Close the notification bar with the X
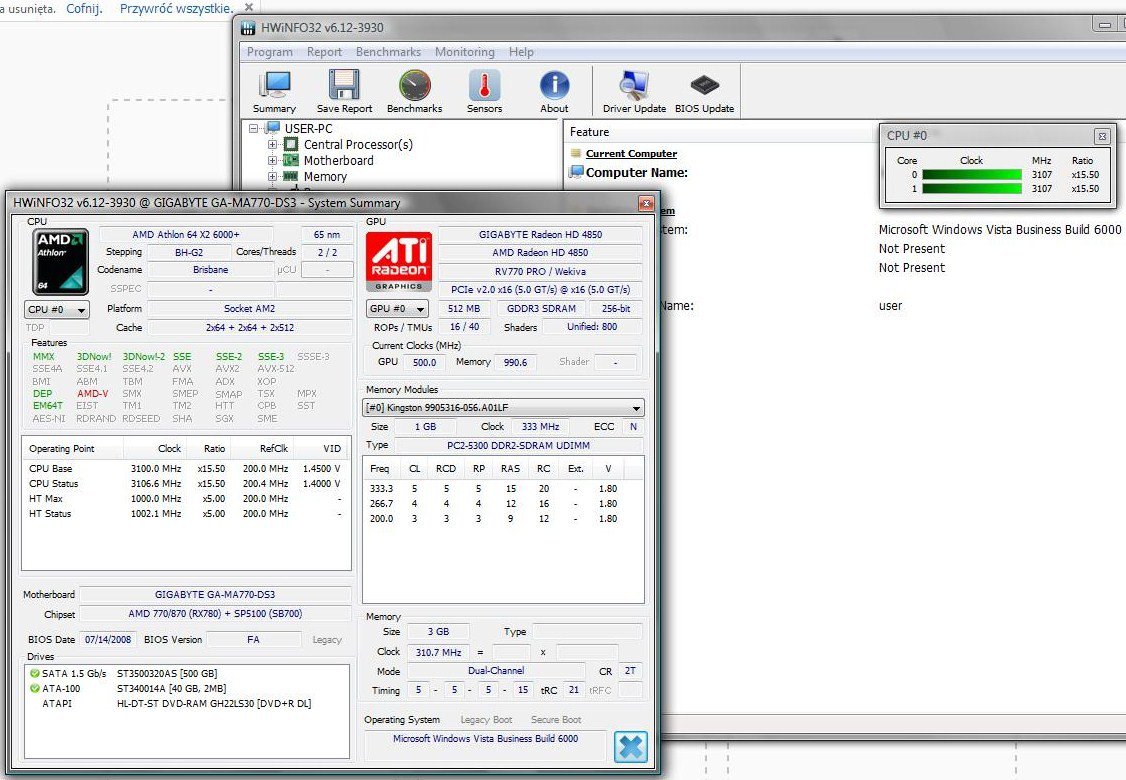This screenshot has height=780, width=1126. [x=248, y=7]
